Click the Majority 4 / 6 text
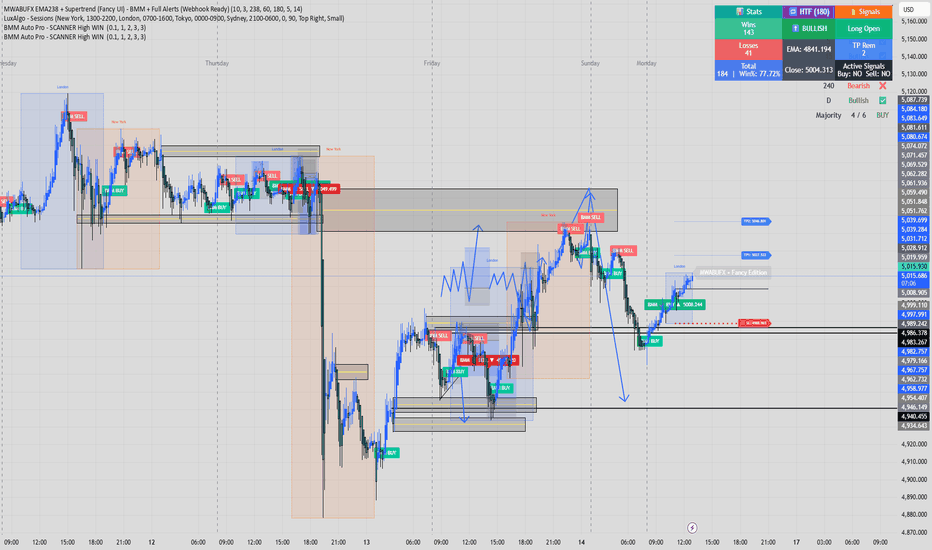 [x=840, y=115]
